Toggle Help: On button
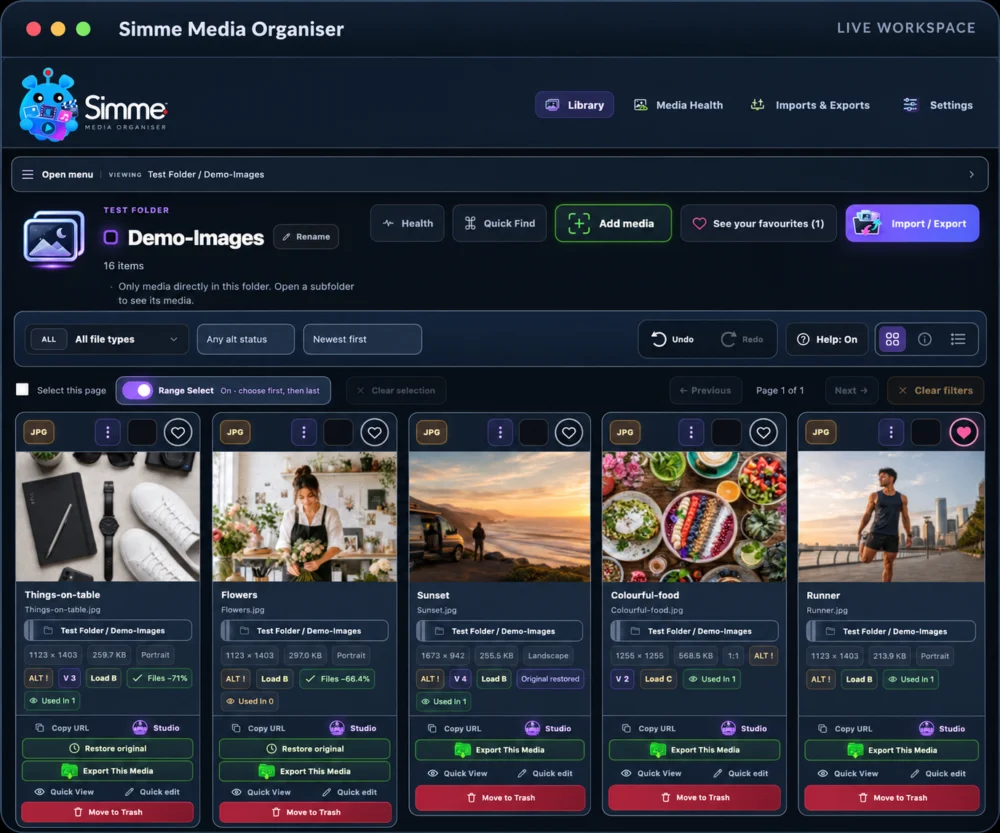 [827, 339]
